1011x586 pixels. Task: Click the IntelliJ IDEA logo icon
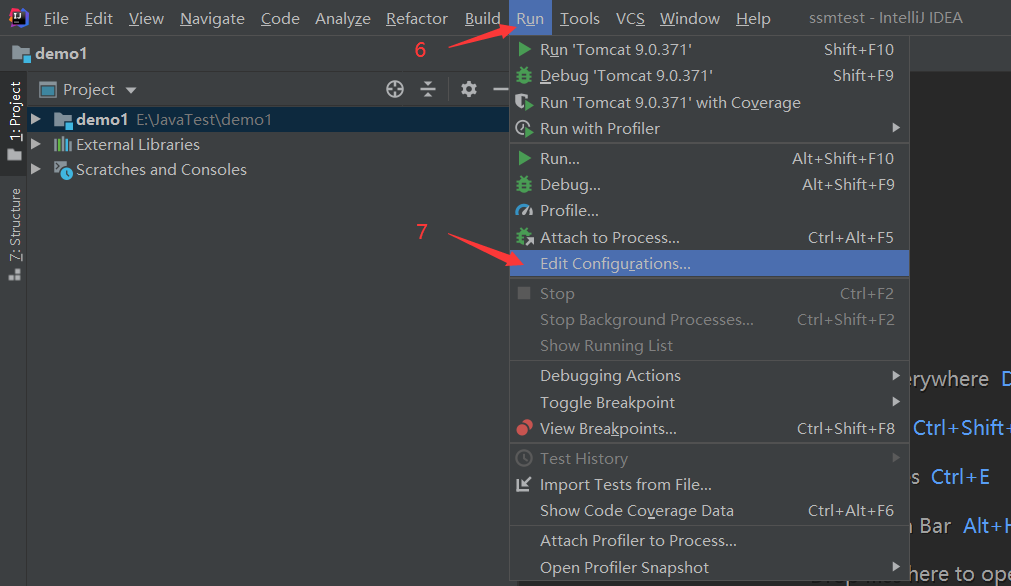point(18,17)
